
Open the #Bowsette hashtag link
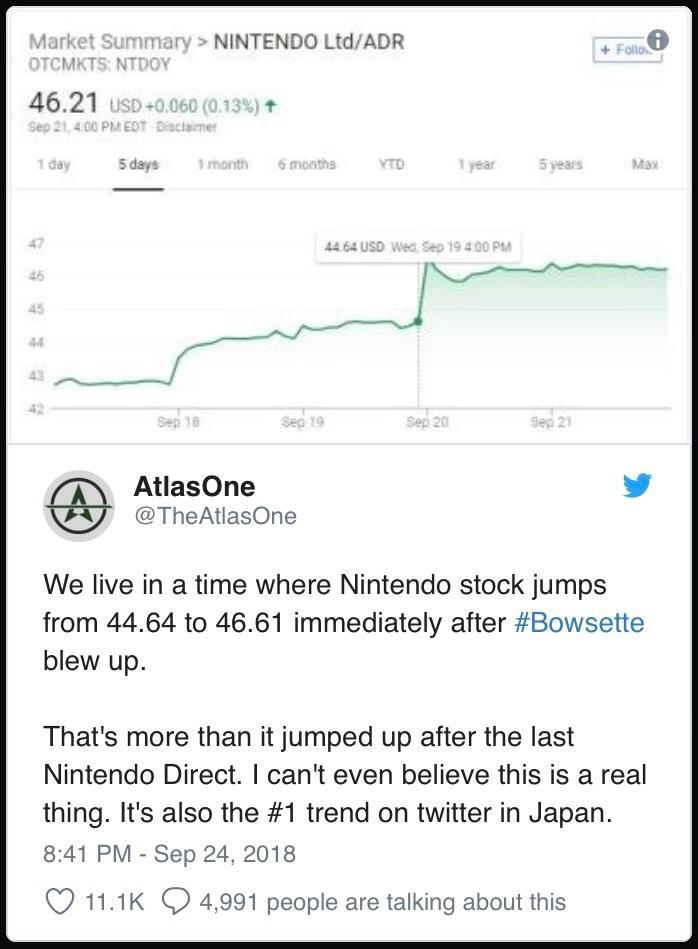[578, 623]
